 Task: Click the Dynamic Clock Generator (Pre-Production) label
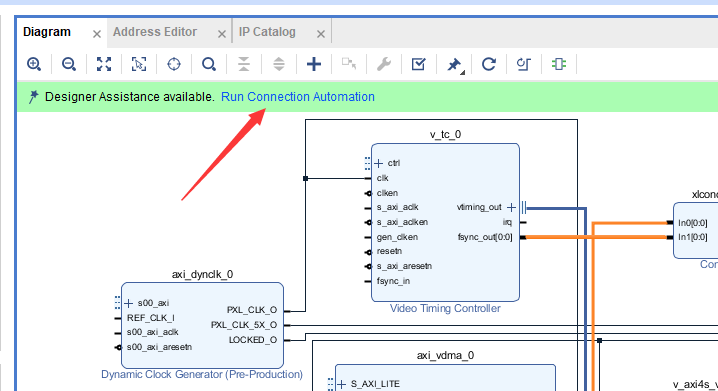(202, 375)
